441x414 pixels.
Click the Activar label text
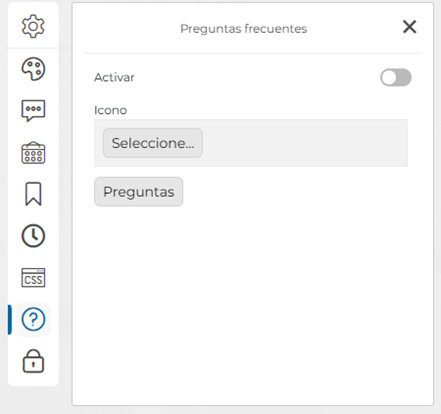pyautogui.click(x=114, y=77)
